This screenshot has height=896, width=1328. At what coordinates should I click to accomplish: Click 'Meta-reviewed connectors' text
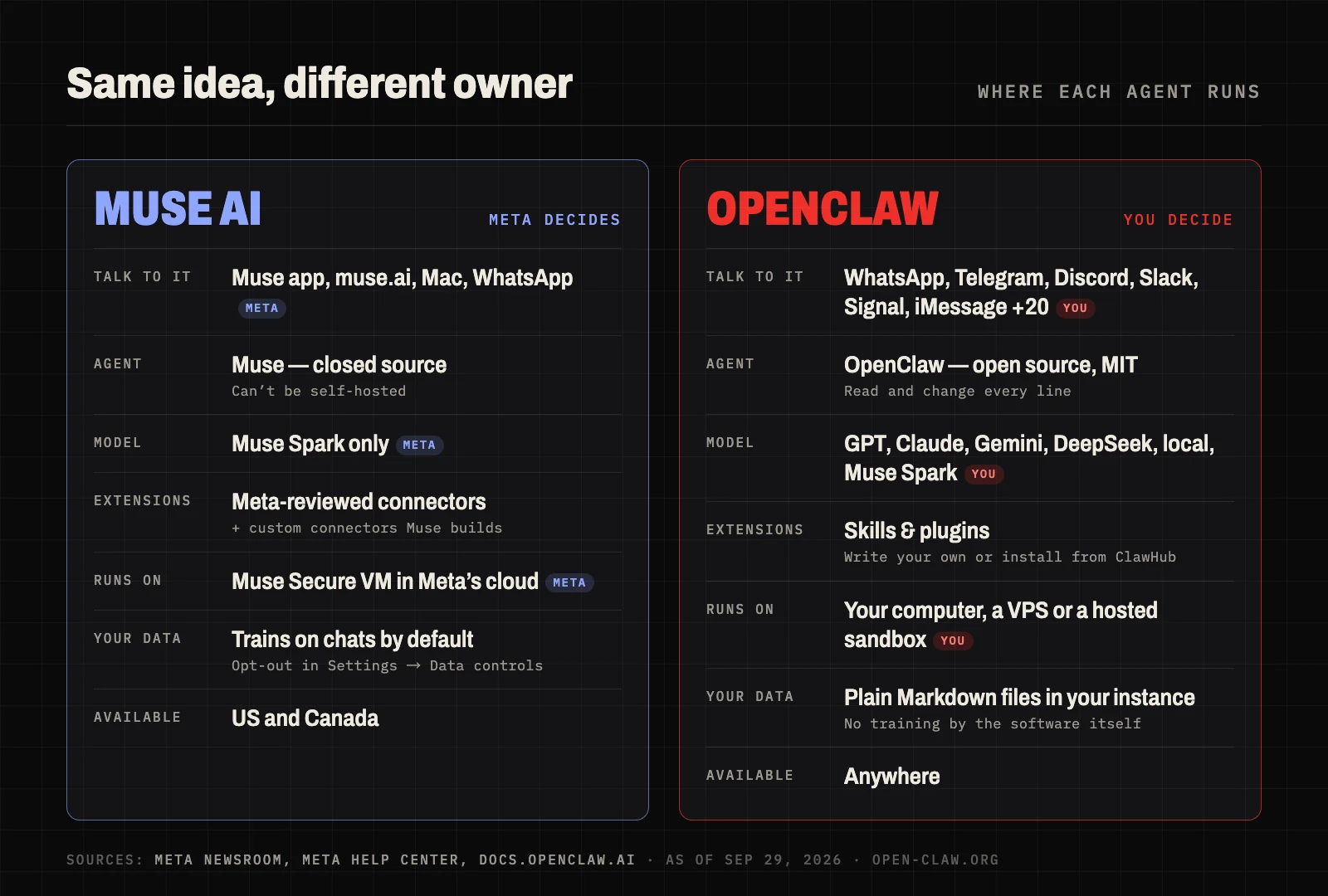pos(359,502)
